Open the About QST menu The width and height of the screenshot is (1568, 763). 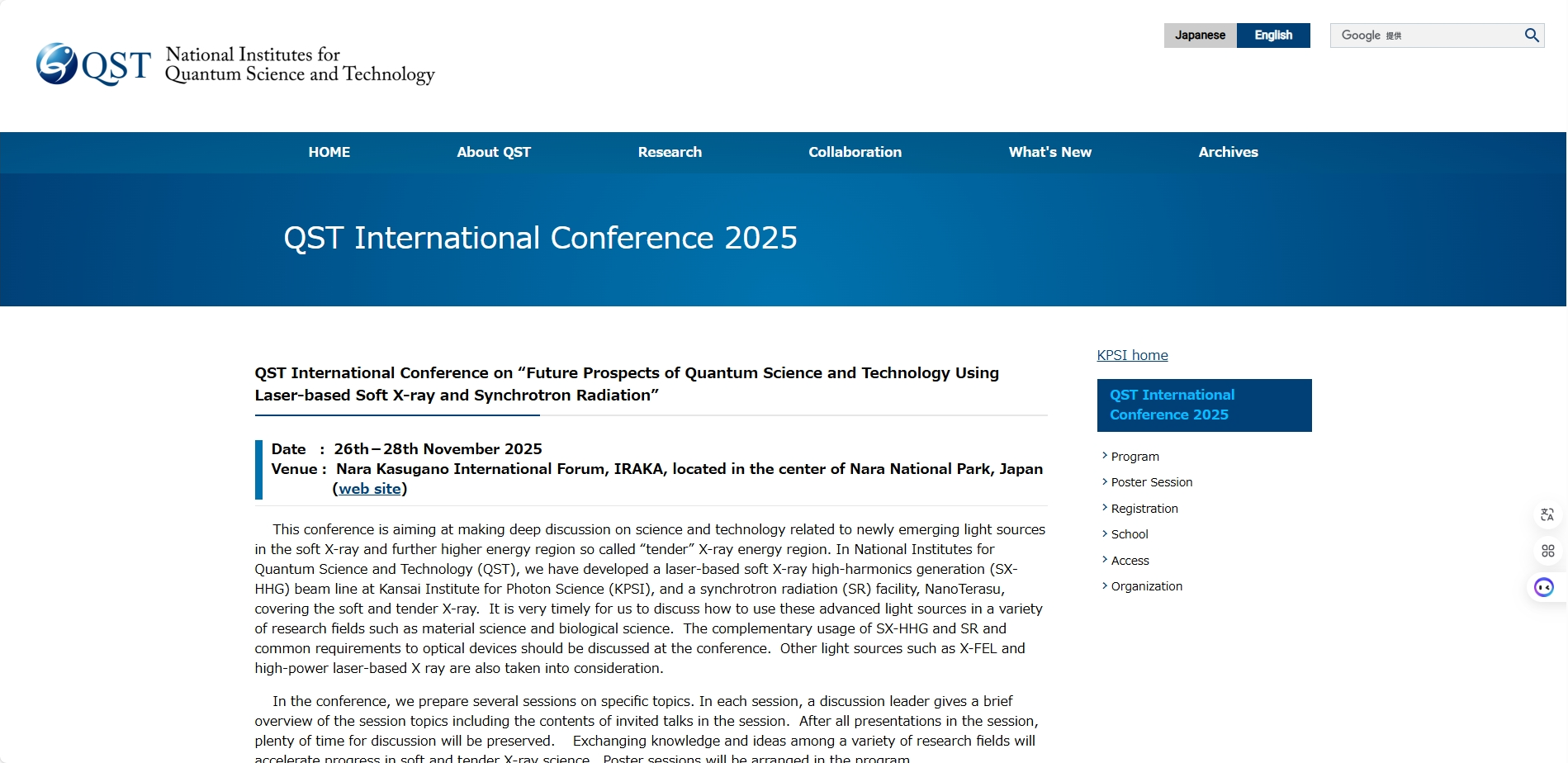tap(494, 152)
